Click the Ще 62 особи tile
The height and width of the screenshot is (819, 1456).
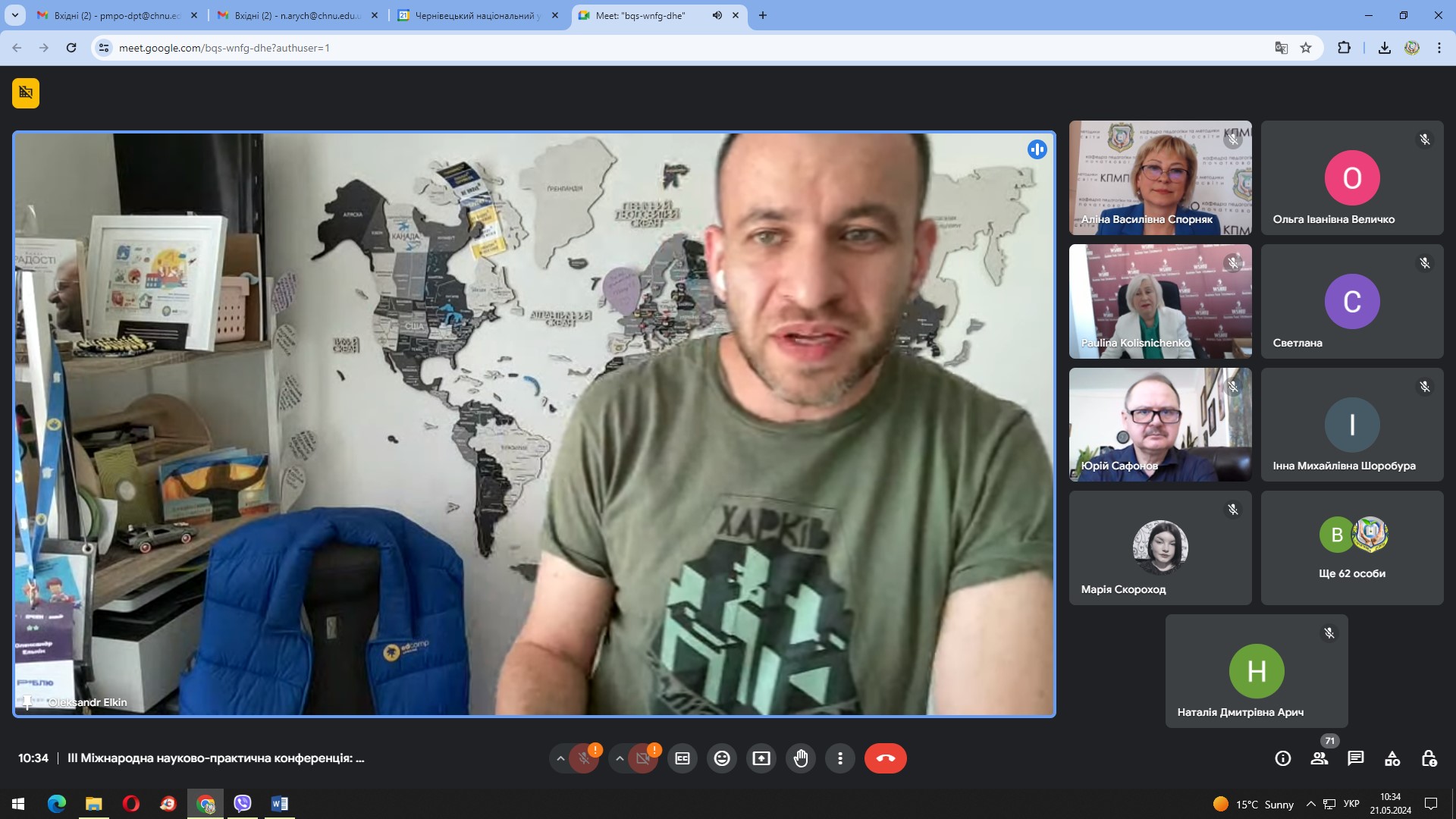(1352, 548)
